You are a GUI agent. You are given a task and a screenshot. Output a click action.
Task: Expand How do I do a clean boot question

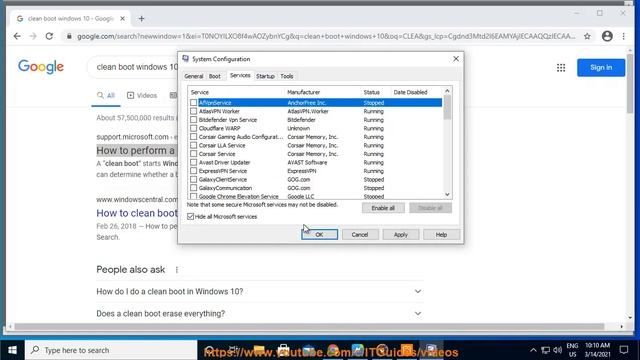pyautogui.click(x=259, y=291)
